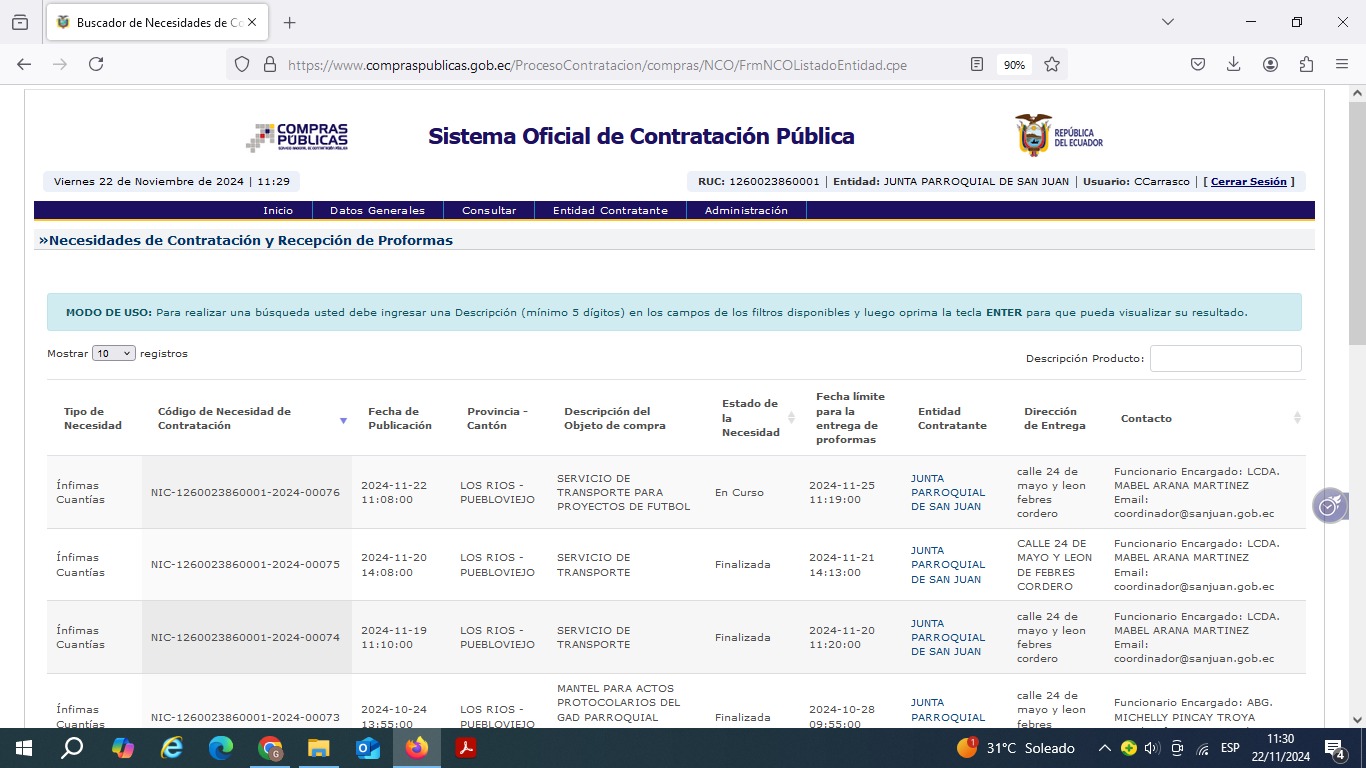Viewport: 1366px width, 768px height.
Task: Click the Descripción Producto search field
Action: 1225,358
